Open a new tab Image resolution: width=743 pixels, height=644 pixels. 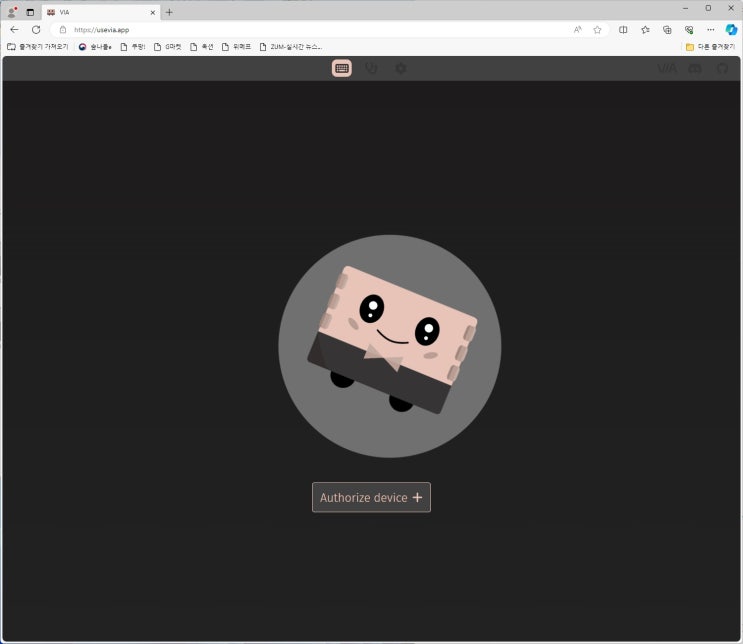tap(169, 12)
